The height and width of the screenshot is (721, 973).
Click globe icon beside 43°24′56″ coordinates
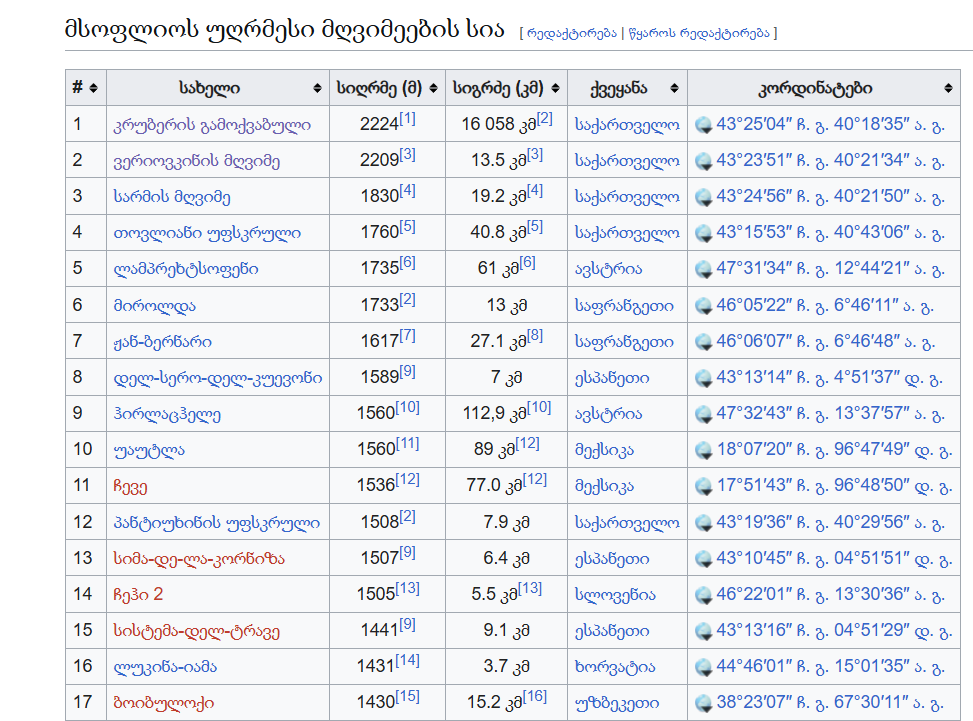tap(704, 197)
